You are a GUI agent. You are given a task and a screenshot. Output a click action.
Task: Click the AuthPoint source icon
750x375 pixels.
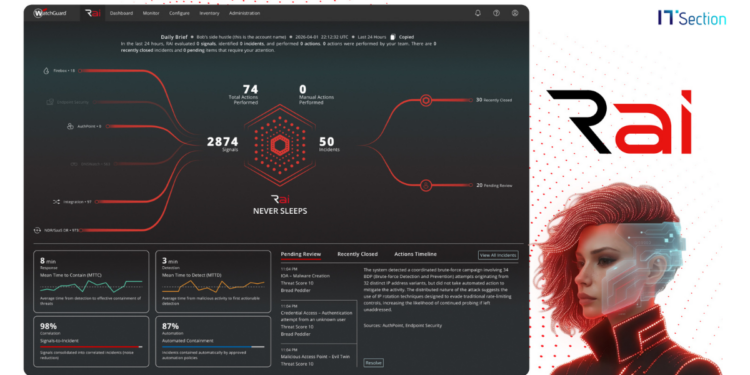coord(70,126)
